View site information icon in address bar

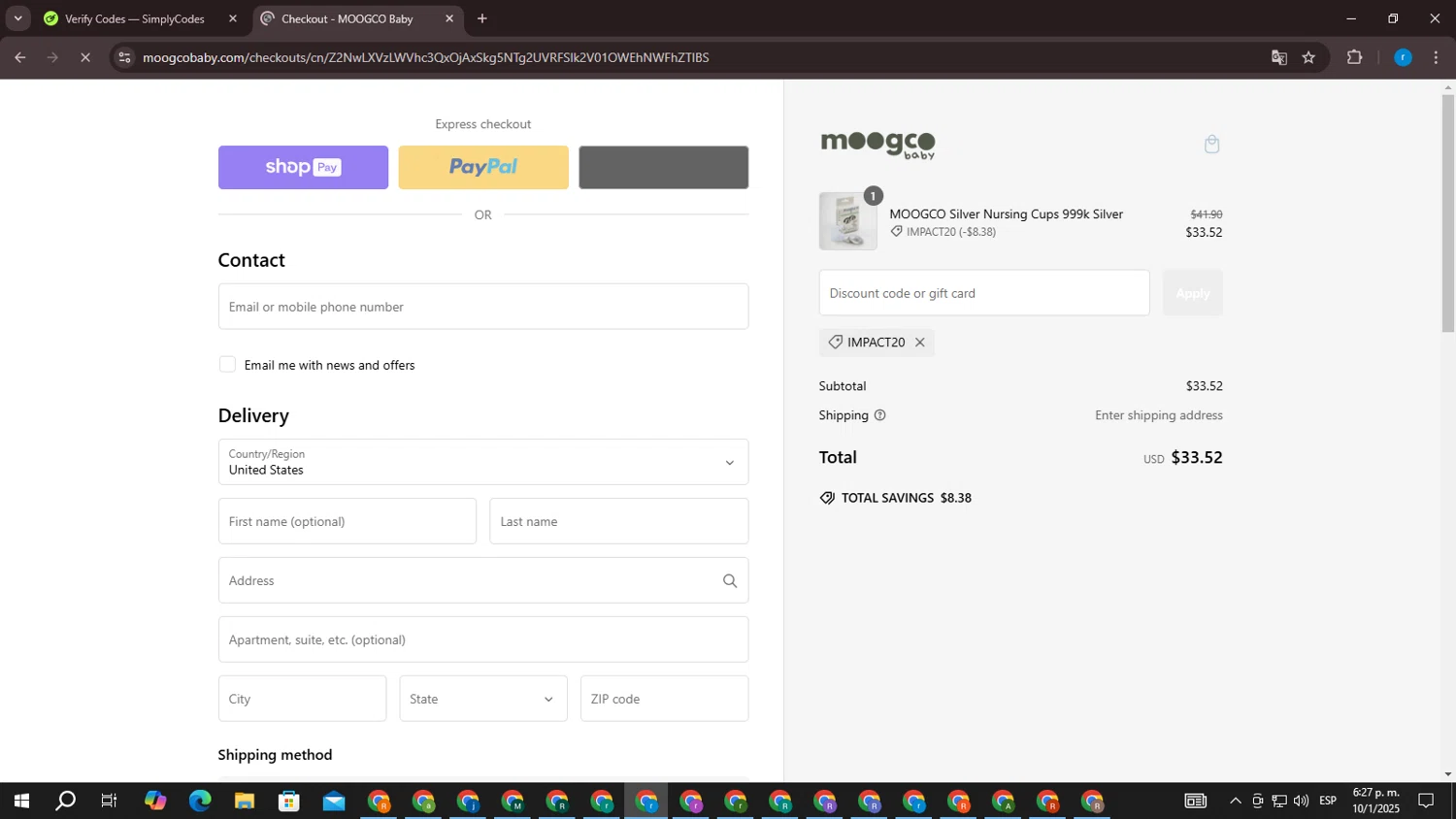pos(123,58)
